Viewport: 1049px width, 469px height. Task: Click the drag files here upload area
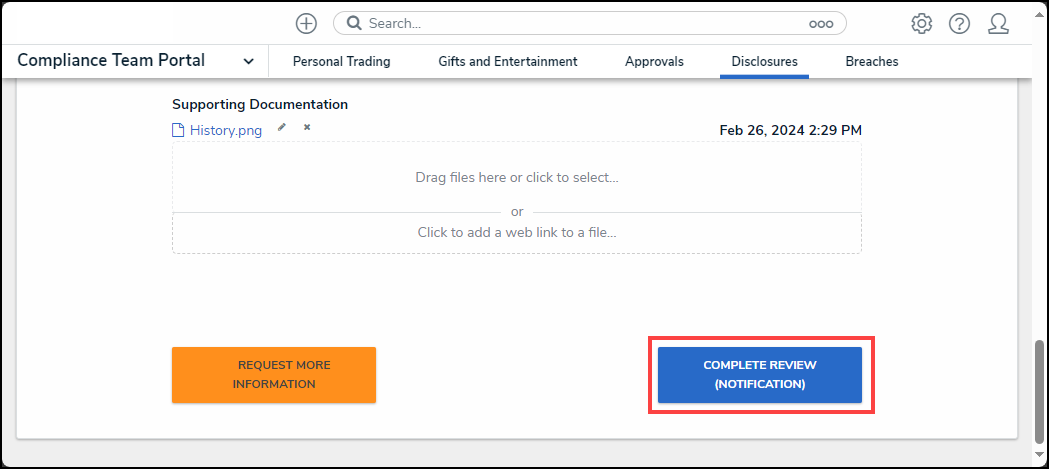click(516, 177)
